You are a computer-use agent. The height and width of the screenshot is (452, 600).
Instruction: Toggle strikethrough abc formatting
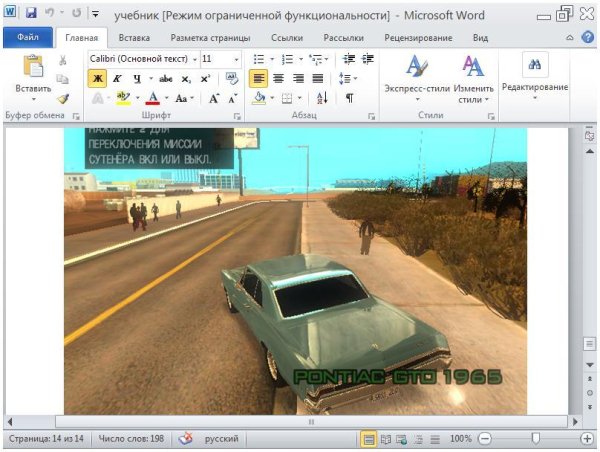point(166,79)
